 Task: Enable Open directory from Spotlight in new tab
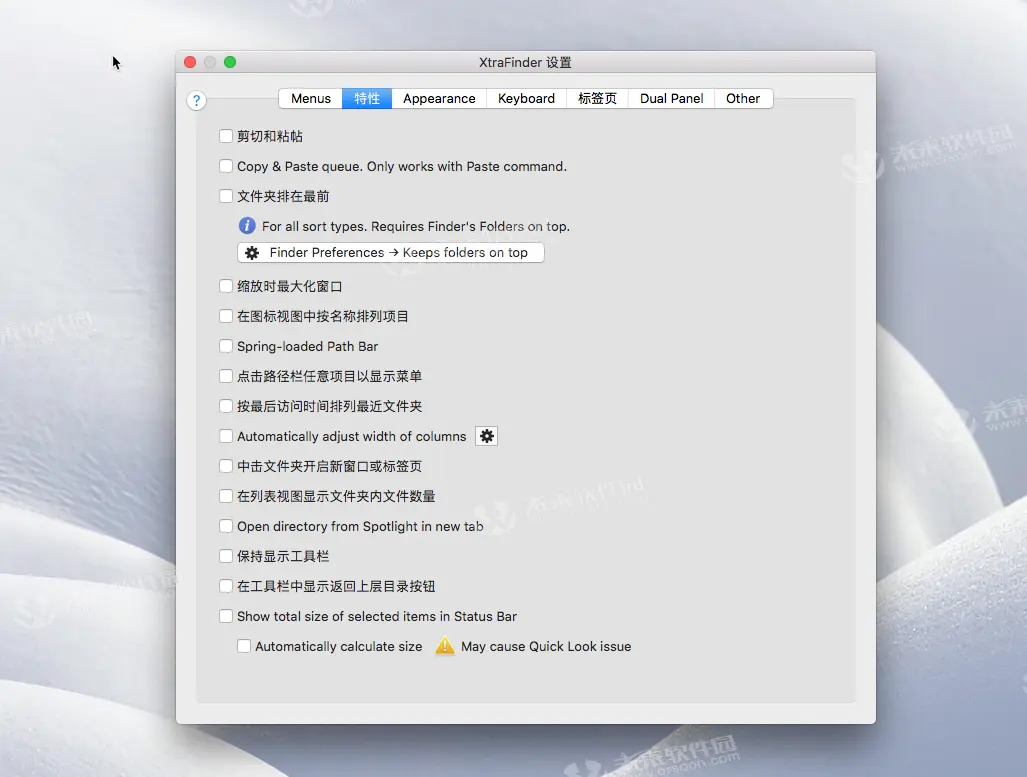226,526
